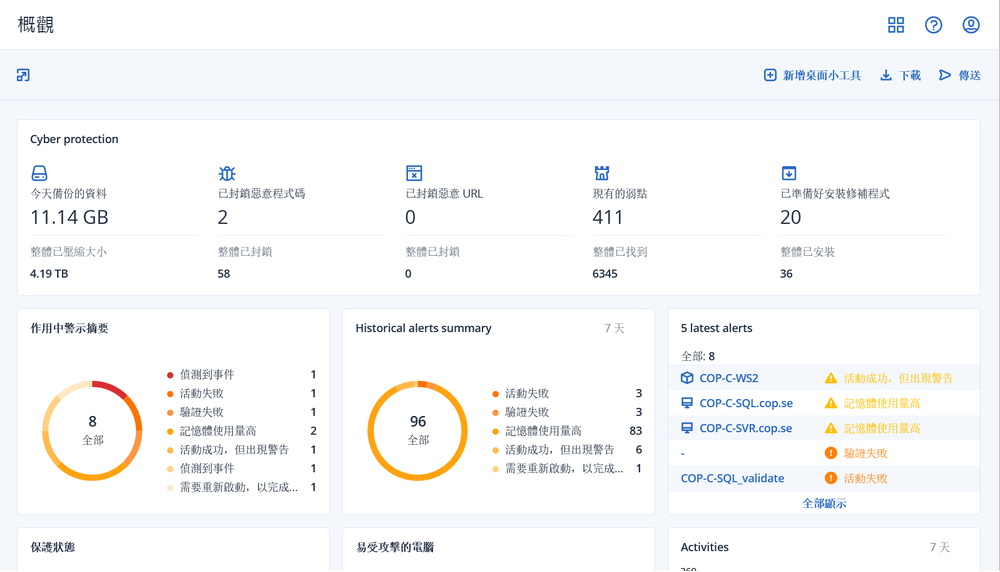Click the send arrow icon
This screenshot has width=1000, height=572.
(x=945, y=75)
